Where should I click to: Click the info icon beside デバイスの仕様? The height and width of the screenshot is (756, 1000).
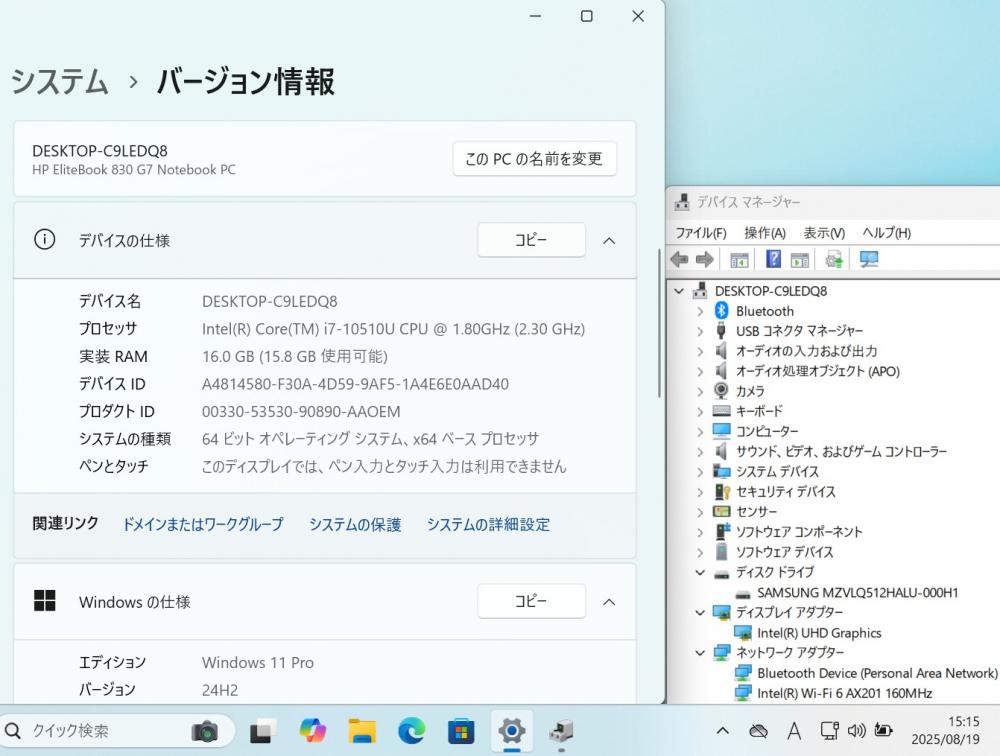(45, 240)
